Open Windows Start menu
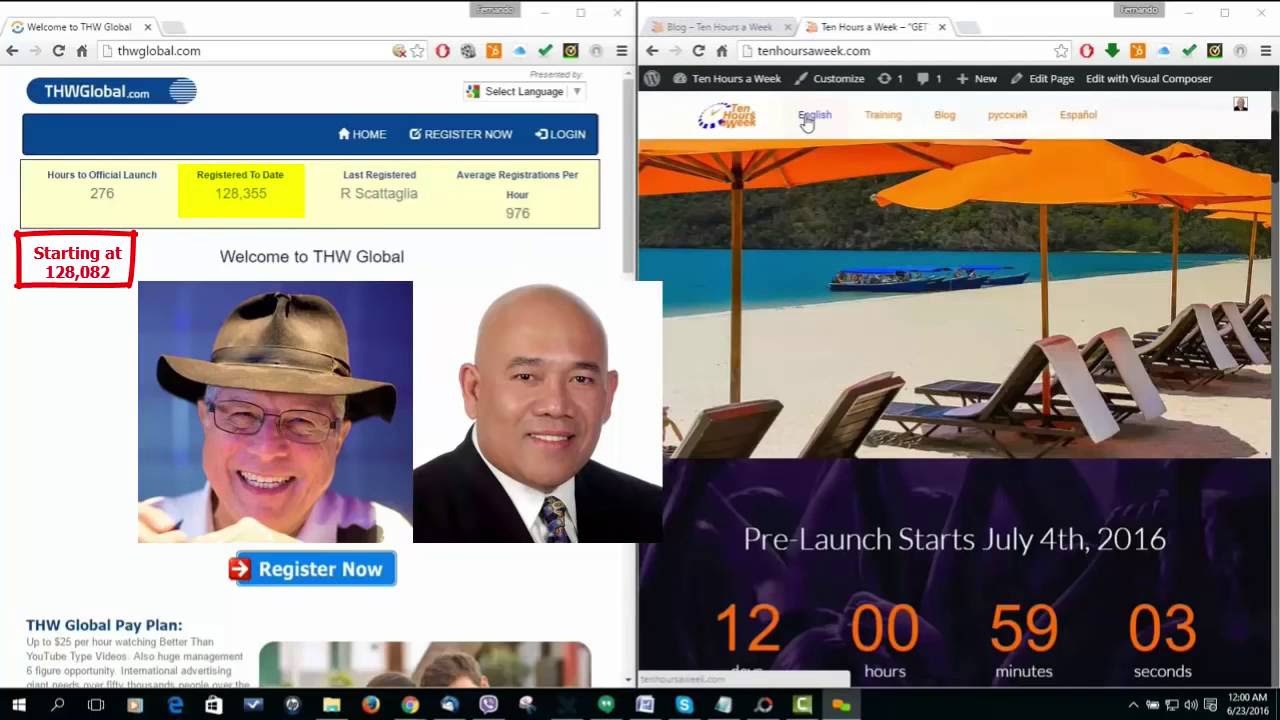The image size is (1280, 720). tap(19, 705)
